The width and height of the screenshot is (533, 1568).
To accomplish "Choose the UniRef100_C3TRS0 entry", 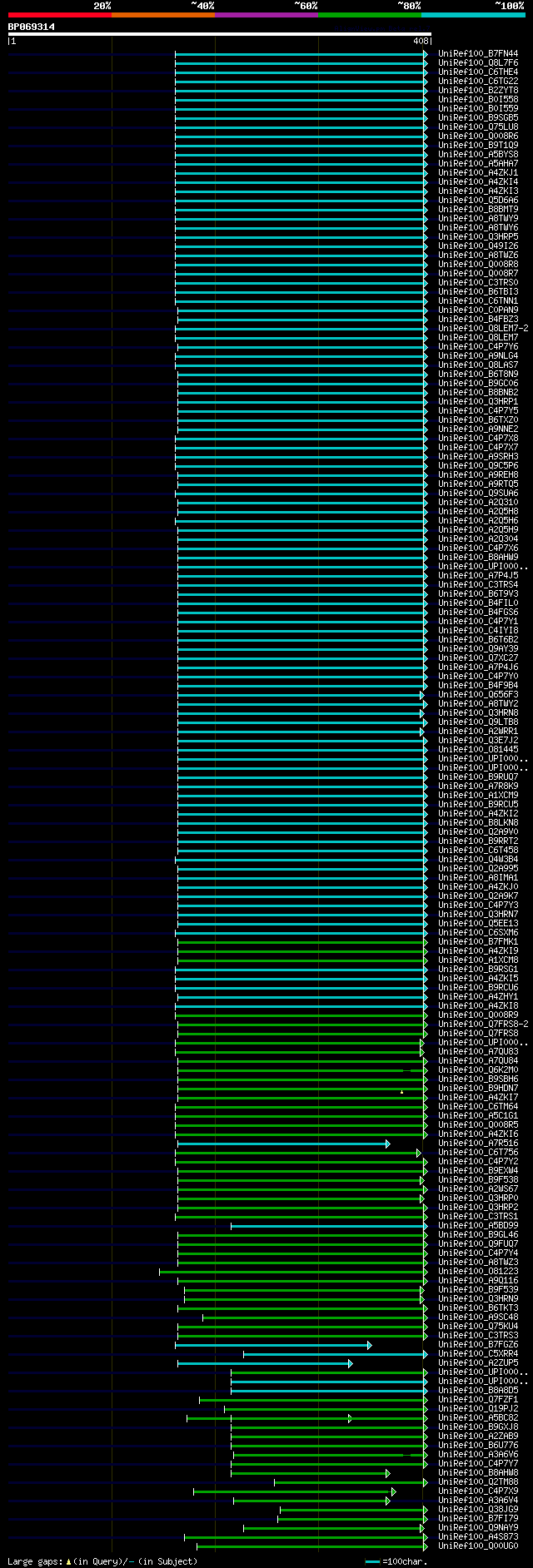I will pyautogui.click(x=478, y=283).
